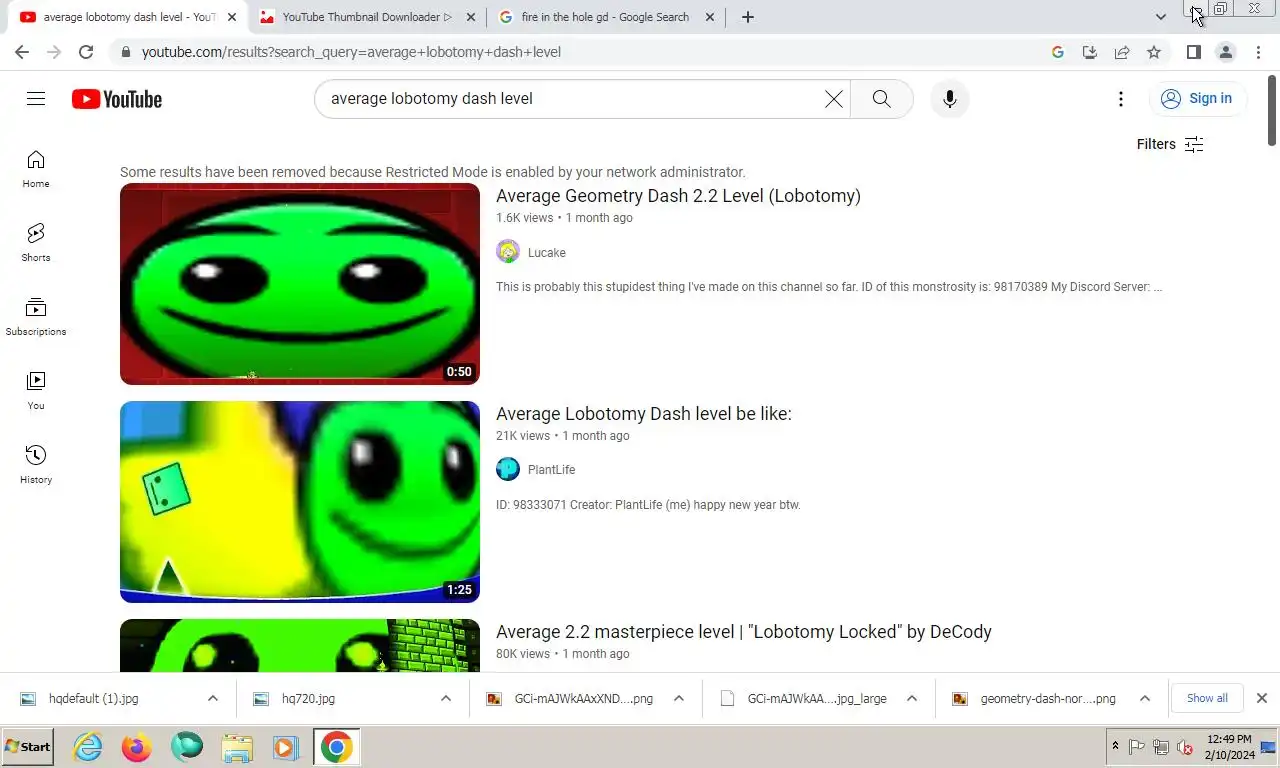1280x768 pixels.
Task: Click the PlantLife channel avatar
Action: 508,469
